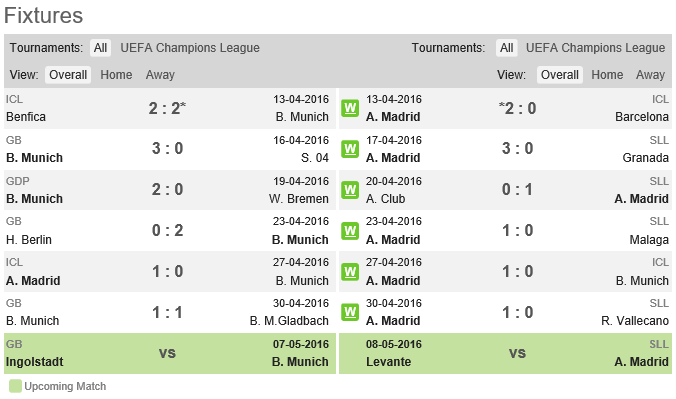
Task: Click the W badge for the Granada match
Action: [350, 149]
